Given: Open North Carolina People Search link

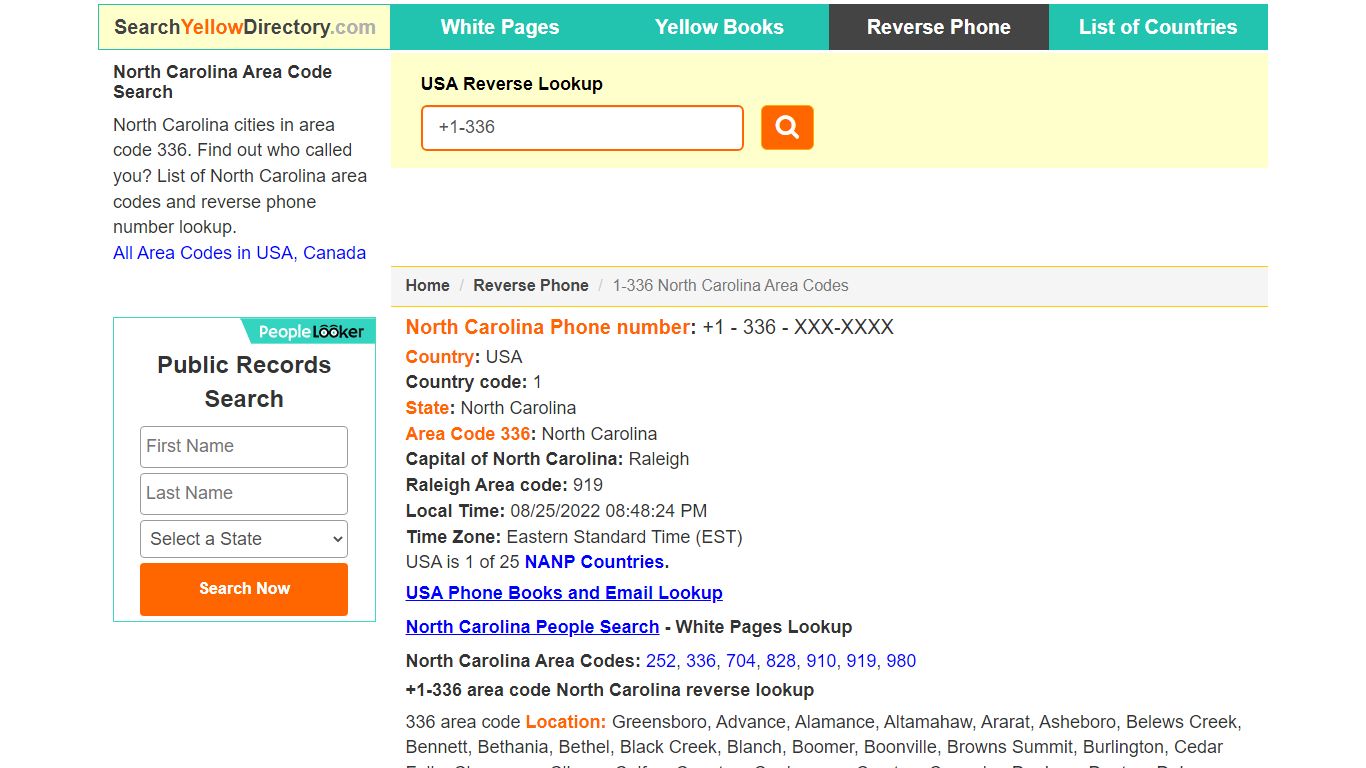Looking at the screenshot, I should click(532, 627).
